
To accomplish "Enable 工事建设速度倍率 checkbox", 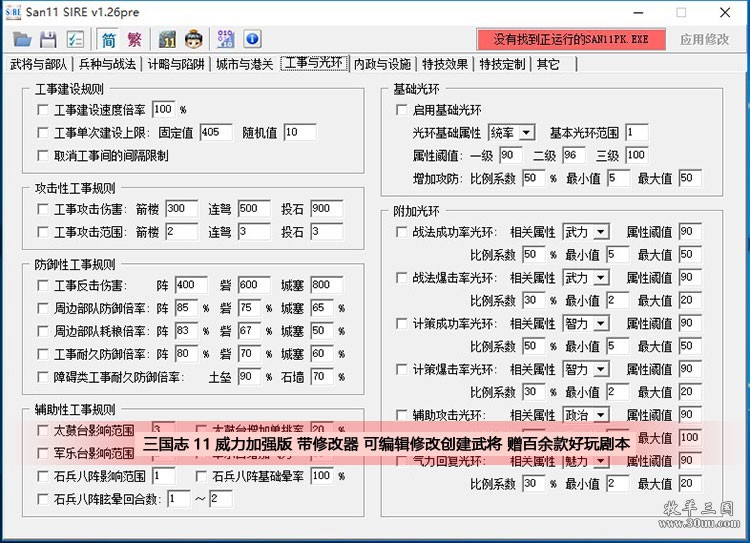I will pos(43,110).
